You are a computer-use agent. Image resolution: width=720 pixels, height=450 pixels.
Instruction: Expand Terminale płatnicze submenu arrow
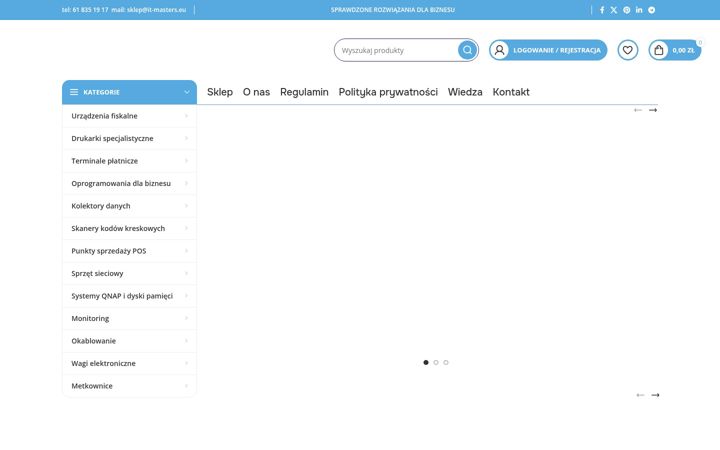pos(186,161)
